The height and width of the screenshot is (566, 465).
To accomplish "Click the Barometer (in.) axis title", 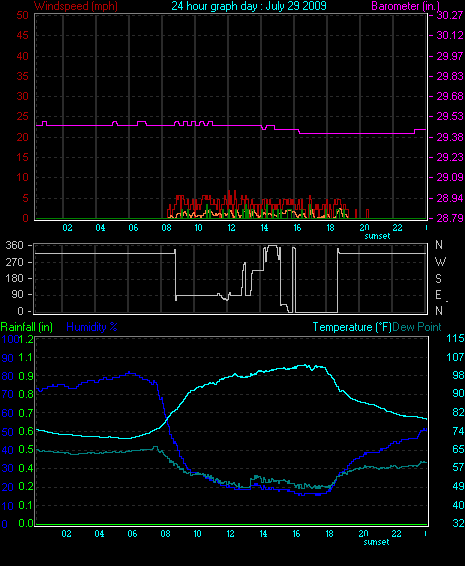I will click(x=405, y=6).
